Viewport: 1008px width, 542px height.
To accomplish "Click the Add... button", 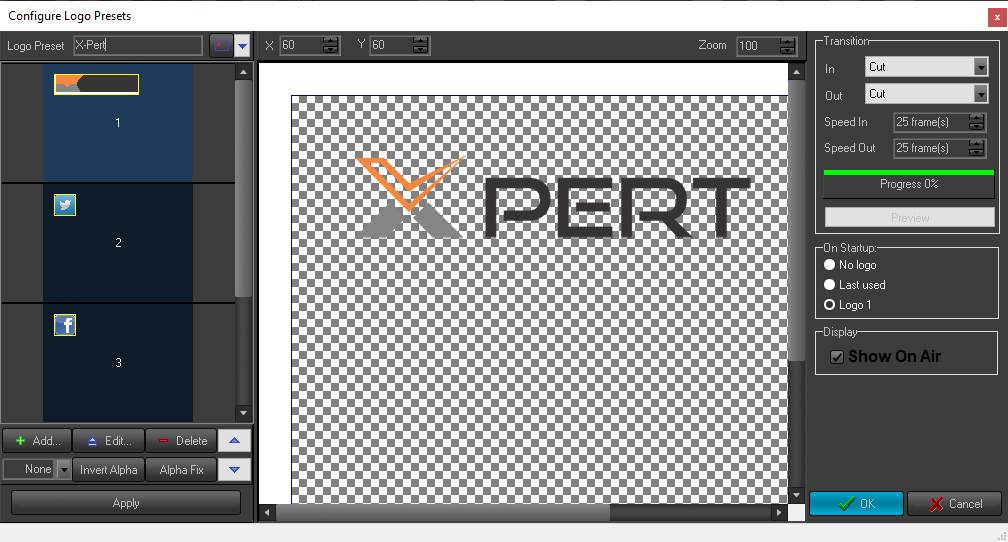I will pos(37,440).
